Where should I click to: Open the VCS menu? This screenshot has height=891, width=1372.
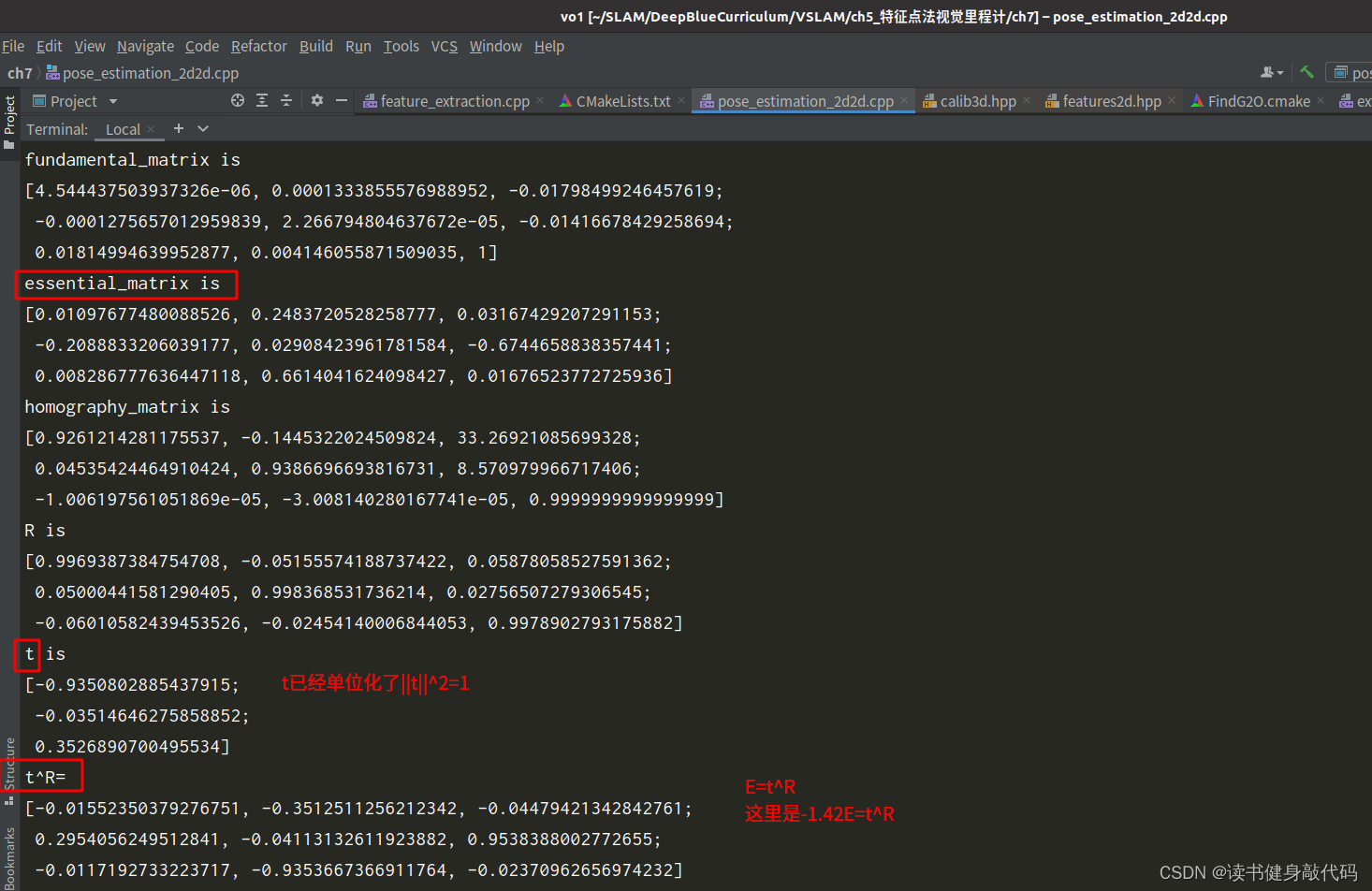pos(445,46)
